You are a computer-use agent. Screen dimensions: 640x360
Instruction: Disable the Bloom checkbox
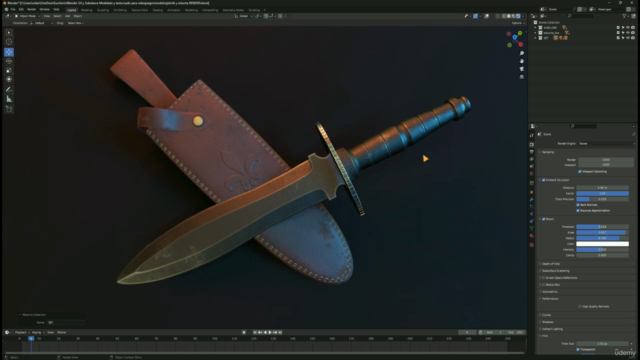[x=544, y=219]
